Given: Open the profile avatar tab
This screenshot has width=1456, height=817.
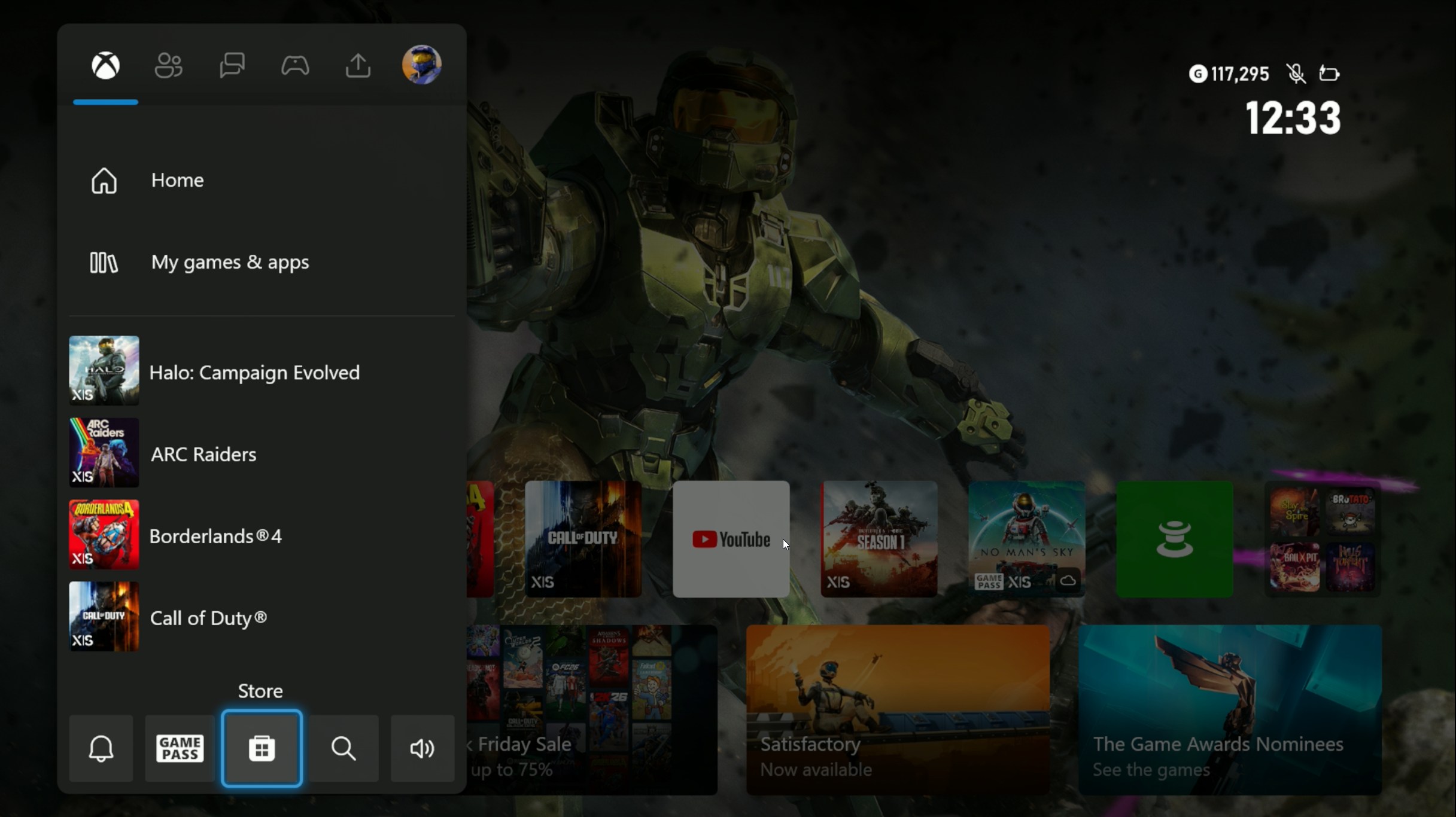Looking at the screenshot, I should point(421,65).
